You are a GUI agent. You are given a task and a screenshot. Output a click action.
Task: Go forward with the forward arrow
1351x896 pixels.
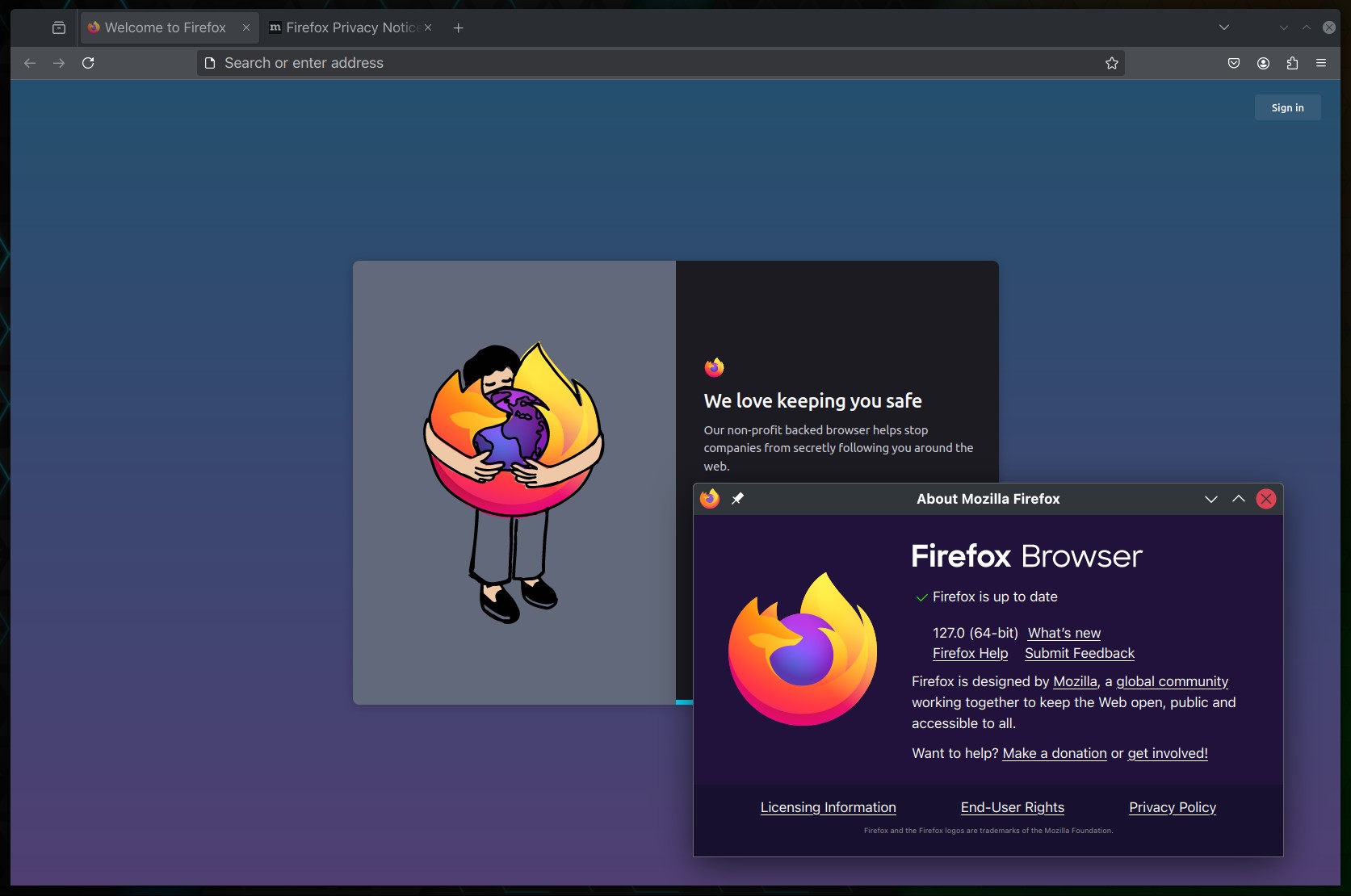59,63
